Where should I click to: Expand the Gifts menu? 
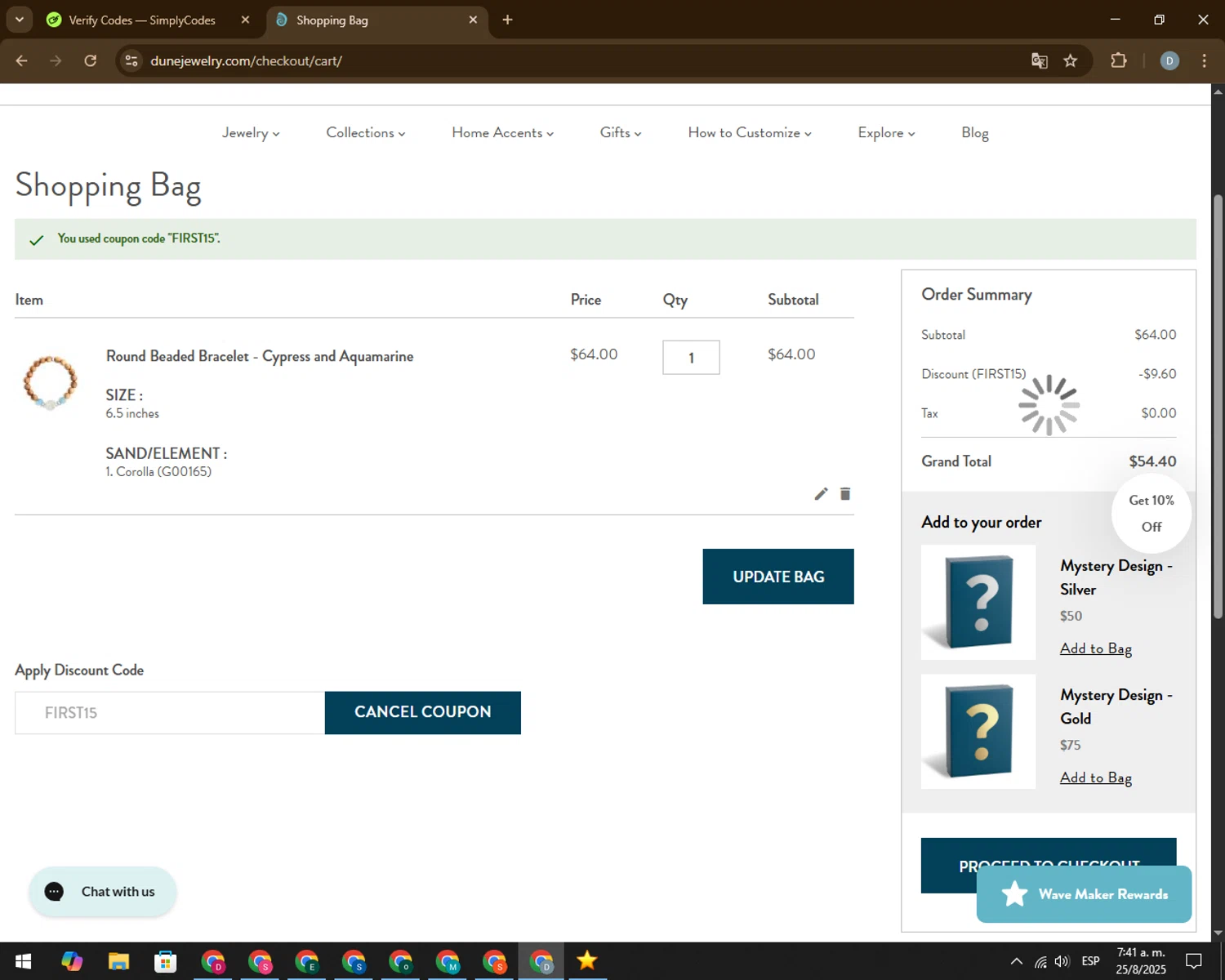click(620, 132)
